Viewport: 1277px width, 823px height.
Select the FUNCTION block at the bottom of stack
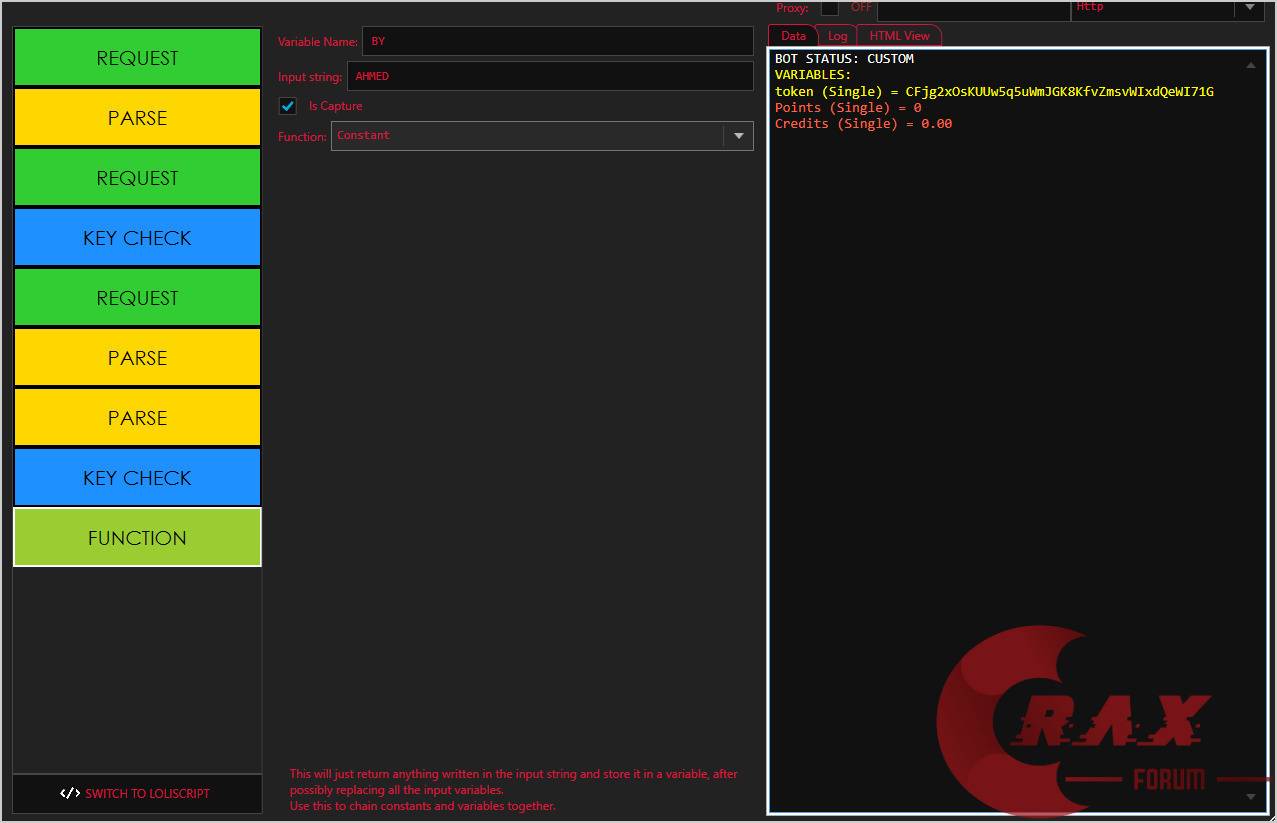point(136,537)
